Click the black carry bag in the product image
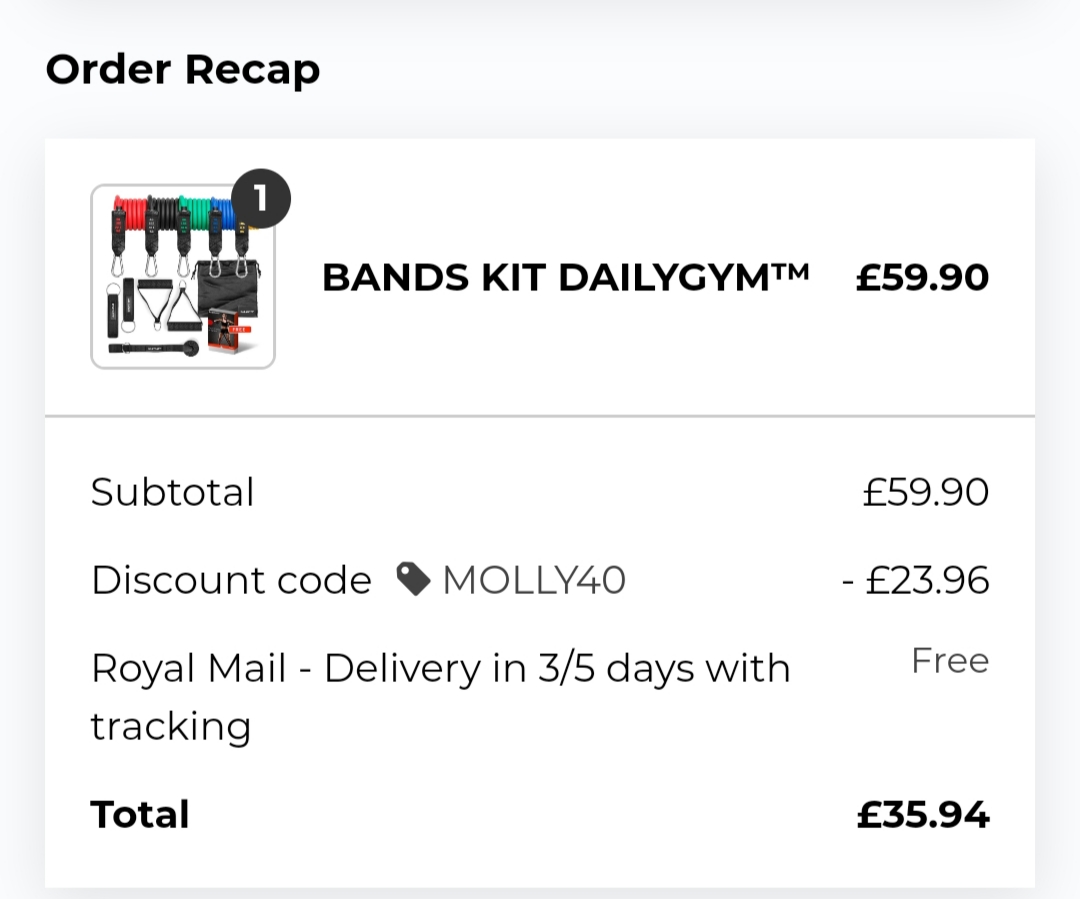1080x899 pixels. click(x=228, y=289)
